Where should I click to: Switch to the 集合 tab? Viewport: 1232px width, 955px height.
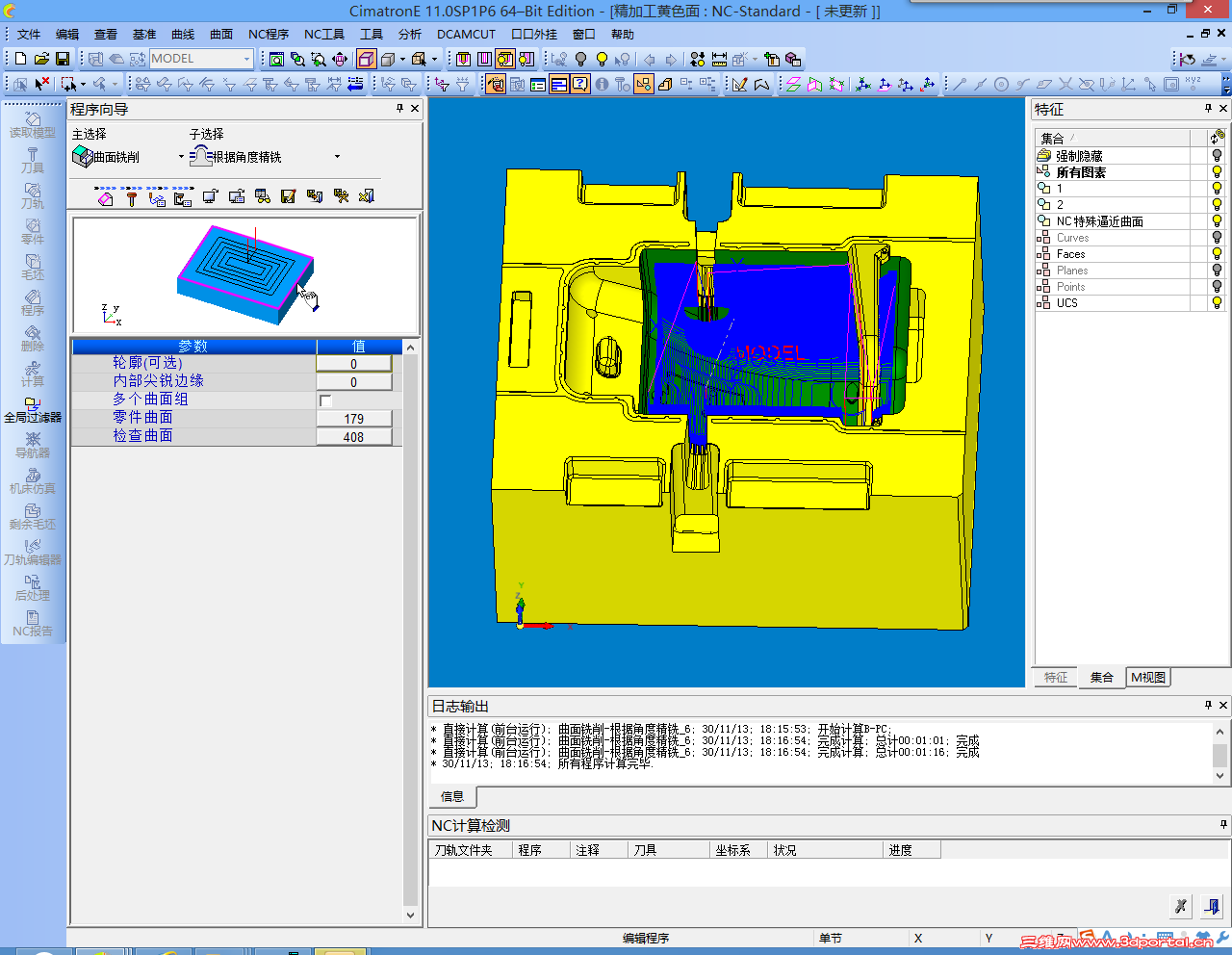(1102, 678)
